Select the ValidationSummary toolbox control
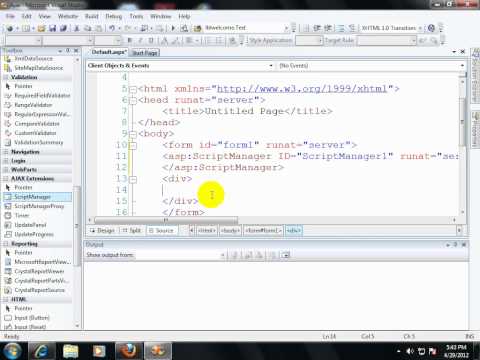This screenshot has height=360, width=480. tap(37, 142)
